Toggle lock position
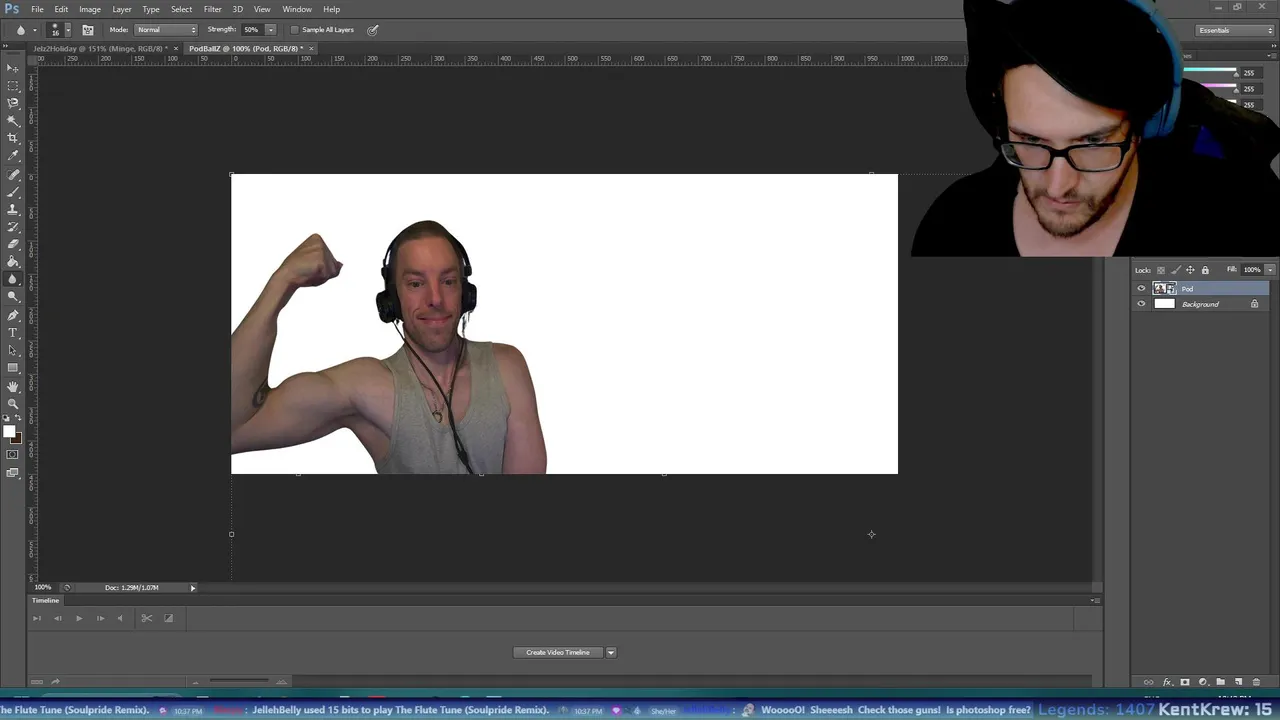Image resolution: width=1280 pixels, height=720 pixels. click(x=1190, y=270)
